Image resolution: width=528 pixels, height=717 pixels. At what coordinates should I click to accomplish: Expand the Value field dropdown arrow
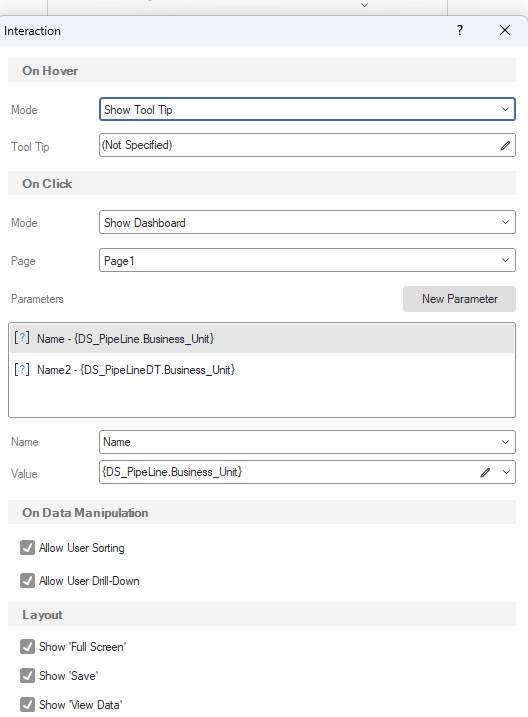point(506,472)
